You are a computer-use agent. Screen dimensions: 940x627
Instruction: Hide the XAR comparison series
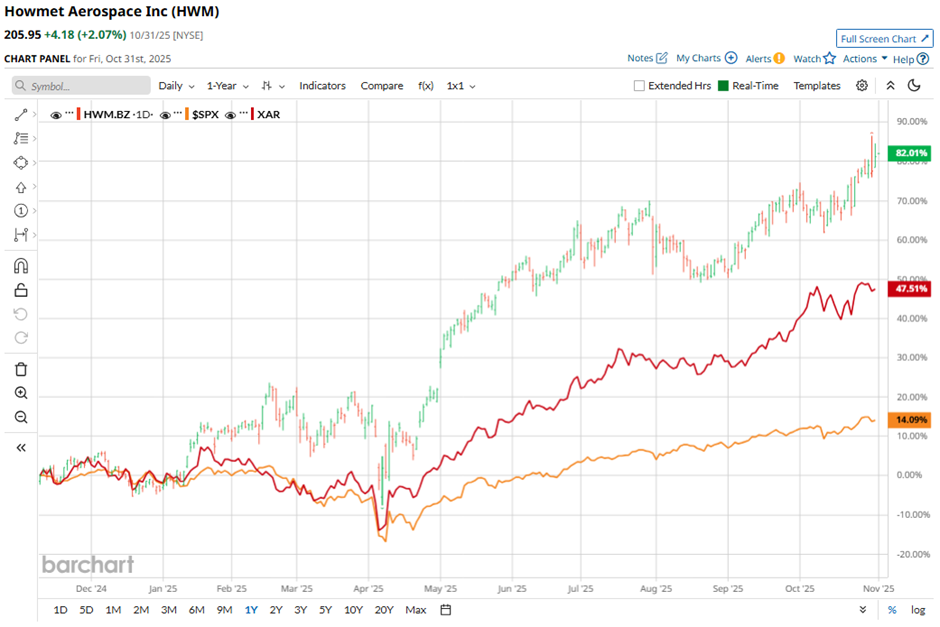(231, 115)
